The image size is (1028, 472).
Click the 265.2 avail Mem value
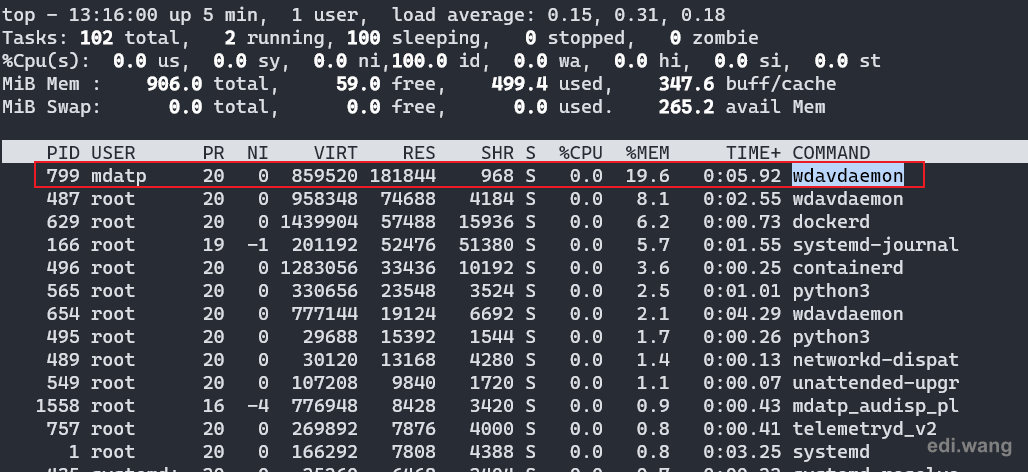(x=686, y=107)
